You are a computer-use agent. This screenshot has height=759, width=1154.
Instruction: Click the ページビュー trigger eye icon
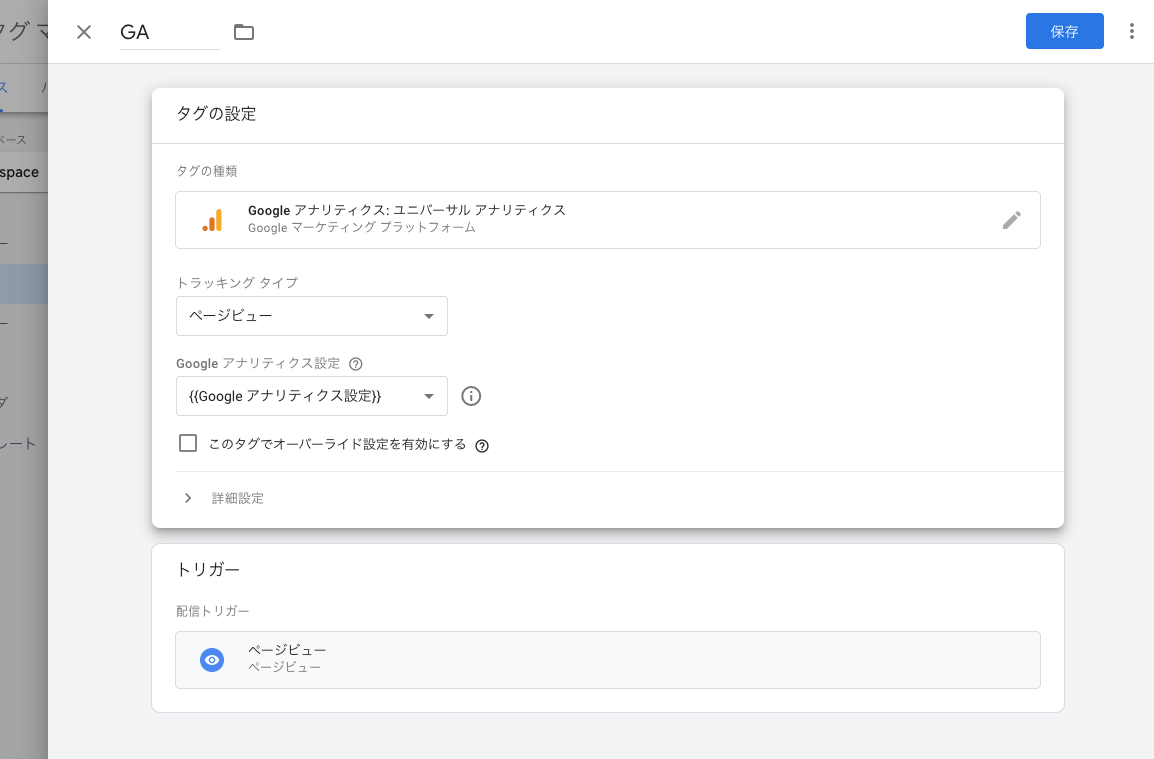click(x=212, y=660)
